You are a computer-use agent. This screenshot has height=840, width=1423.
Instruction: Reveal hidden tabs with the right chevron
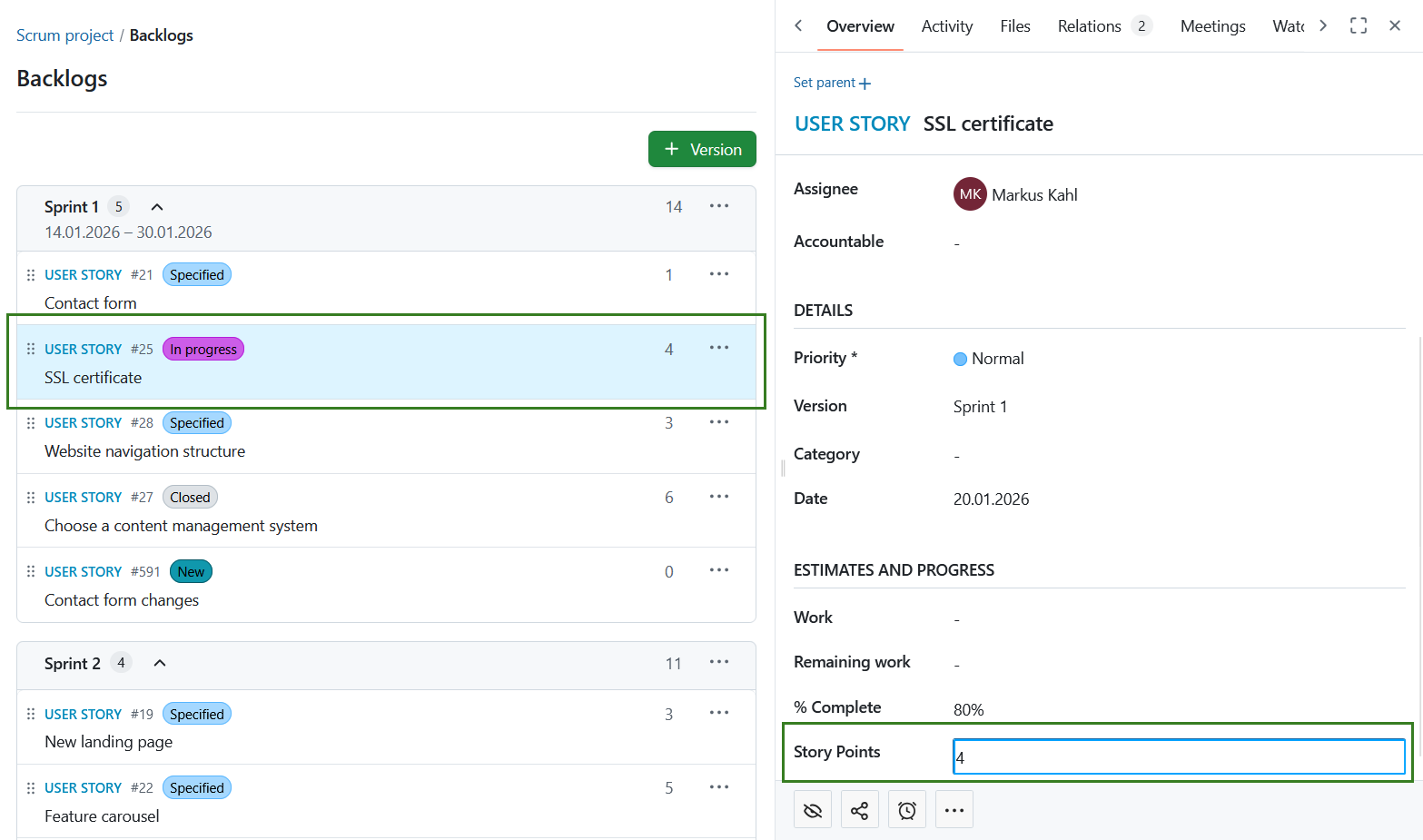coord(1323,25)
